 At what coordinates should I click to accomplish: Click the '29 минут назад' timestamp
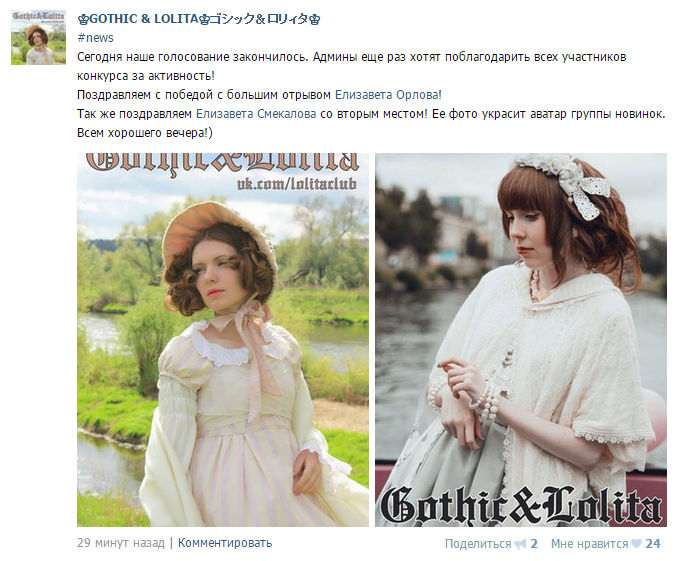click(x=121, y=543)
